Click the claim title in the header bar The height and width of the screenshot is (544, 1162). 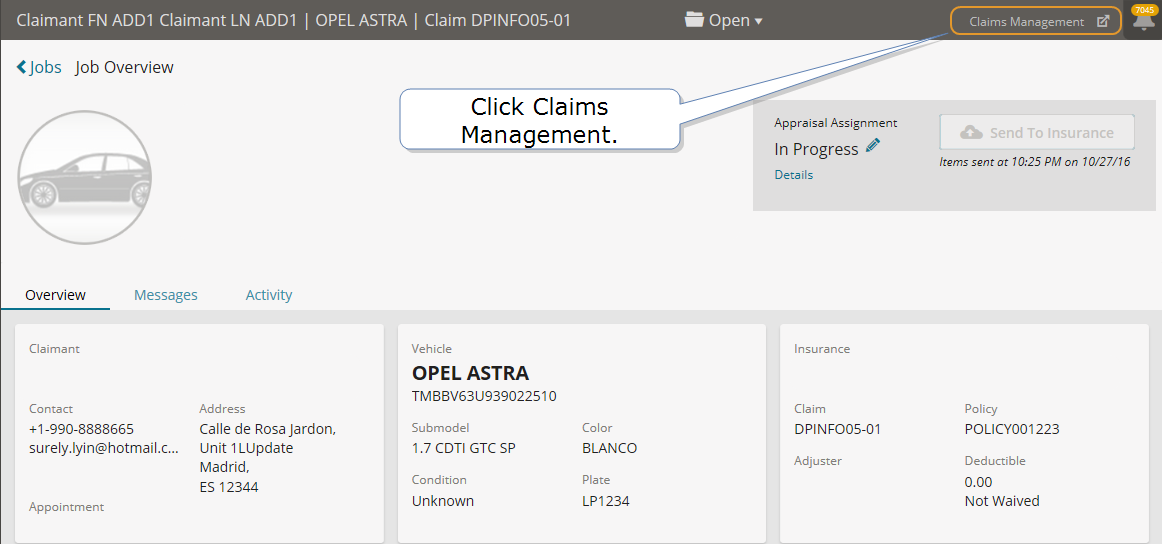pos(293,20)
